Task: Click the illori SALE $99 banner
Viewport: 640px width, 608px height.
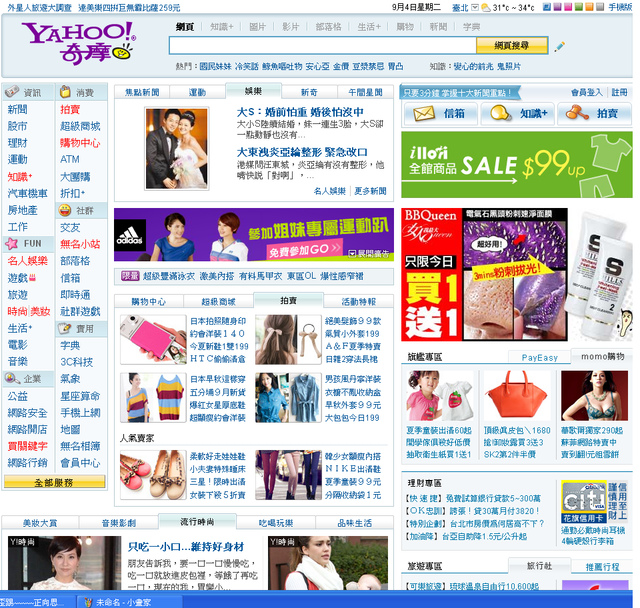Action: 517,164
